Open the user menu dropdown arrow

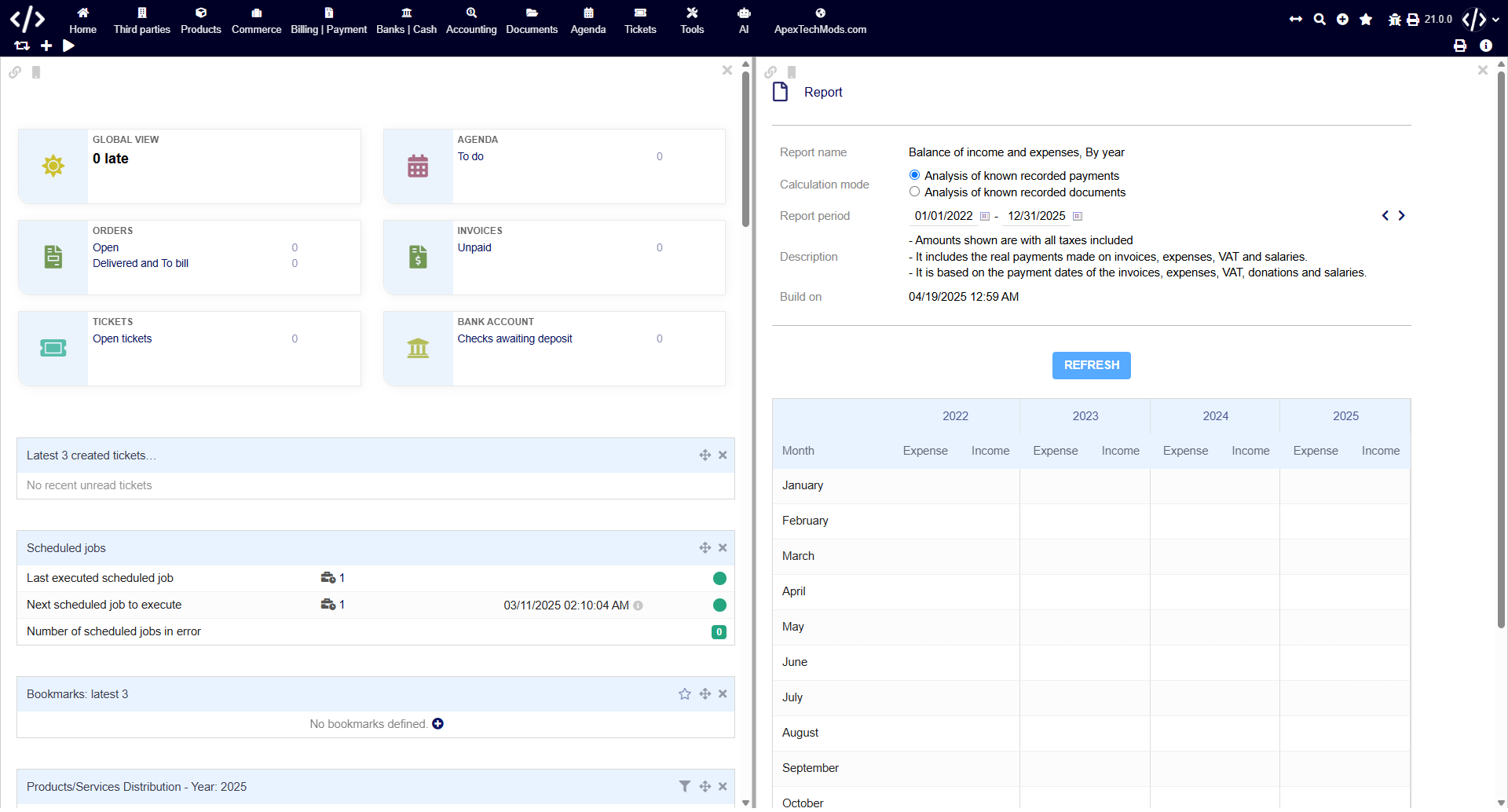(x=1495, y=20)
